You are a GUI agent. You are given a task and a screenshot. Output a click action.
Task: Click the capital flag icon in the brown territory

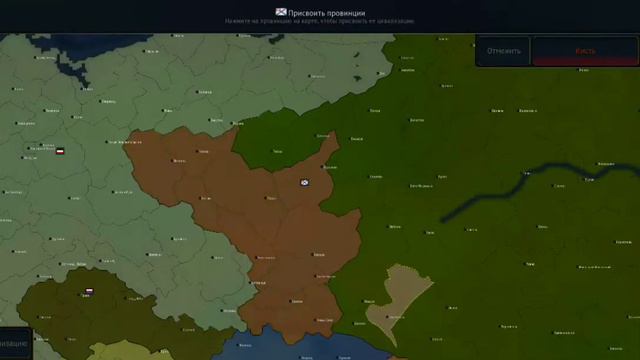pyautogui.click(x=304, y=182)
